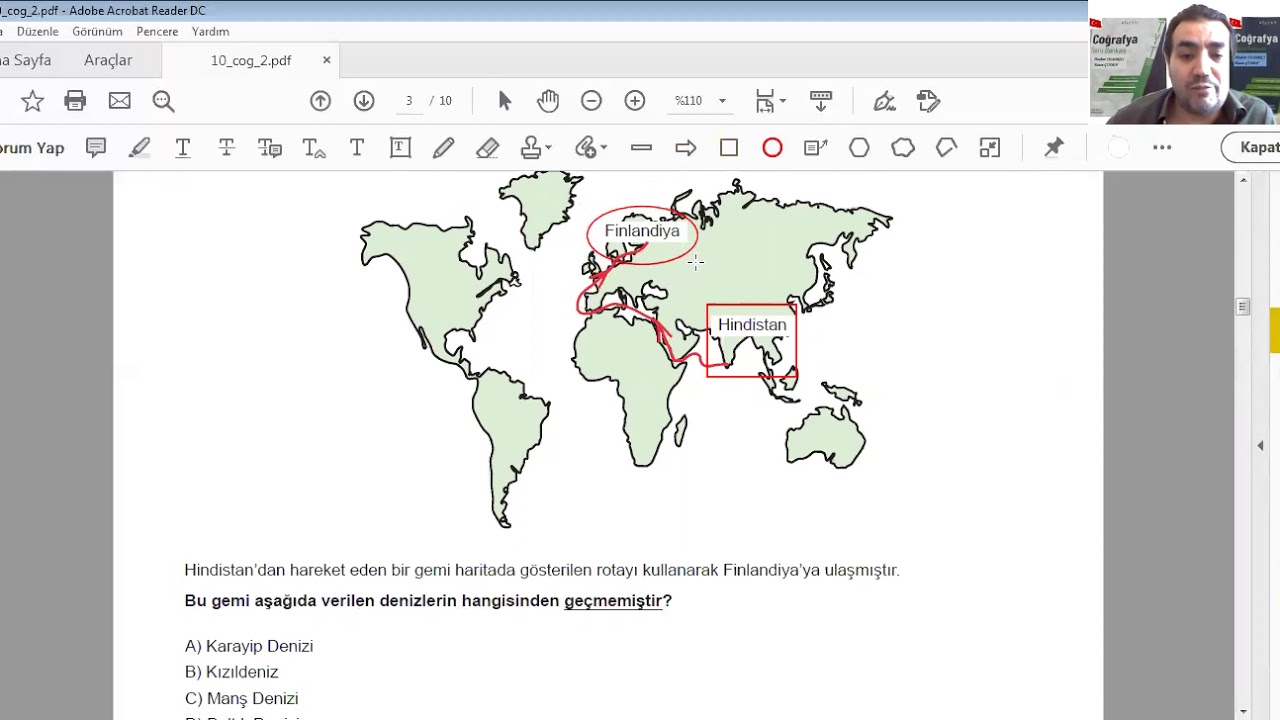Viewport: 1280px width, 720px height.
Task: Select the insert text at cursor tool
Action: tap(314, 148)
